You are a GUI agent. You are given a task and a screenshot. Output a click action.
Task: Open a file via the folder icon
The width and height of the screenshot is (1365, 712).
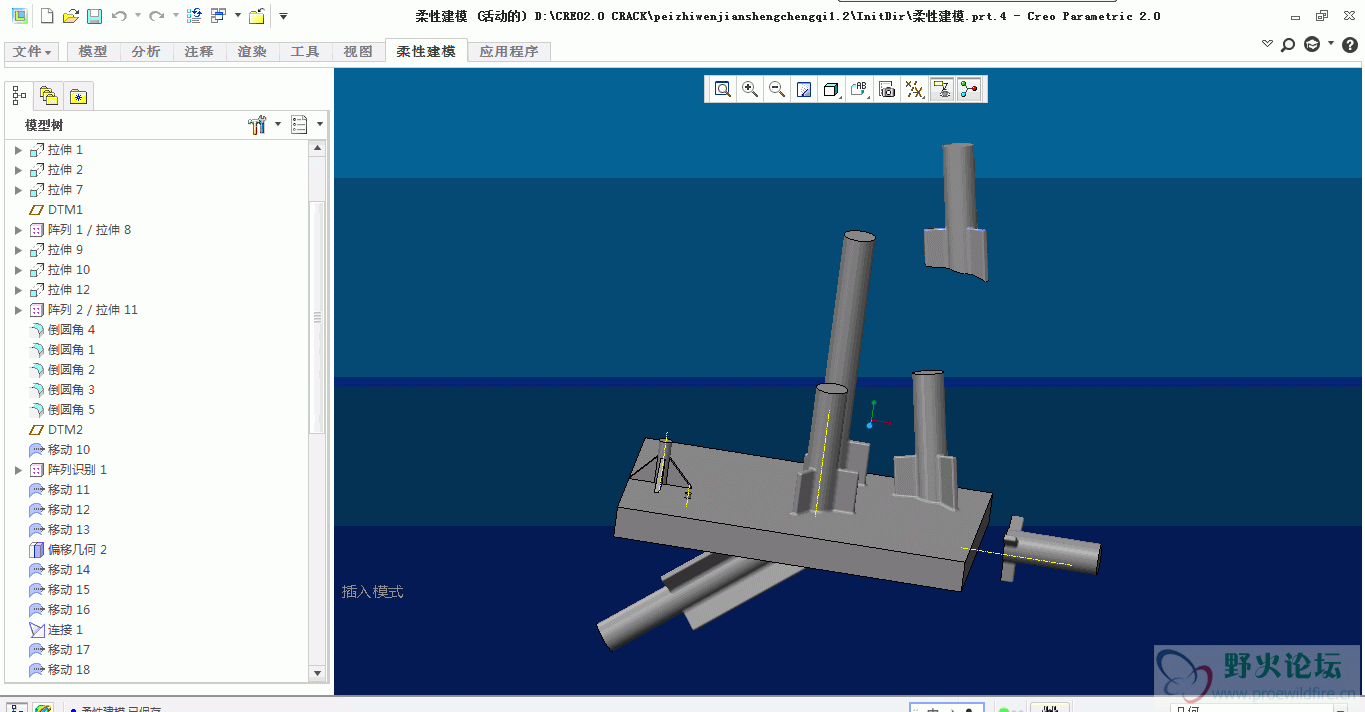[x=70, y=16]
